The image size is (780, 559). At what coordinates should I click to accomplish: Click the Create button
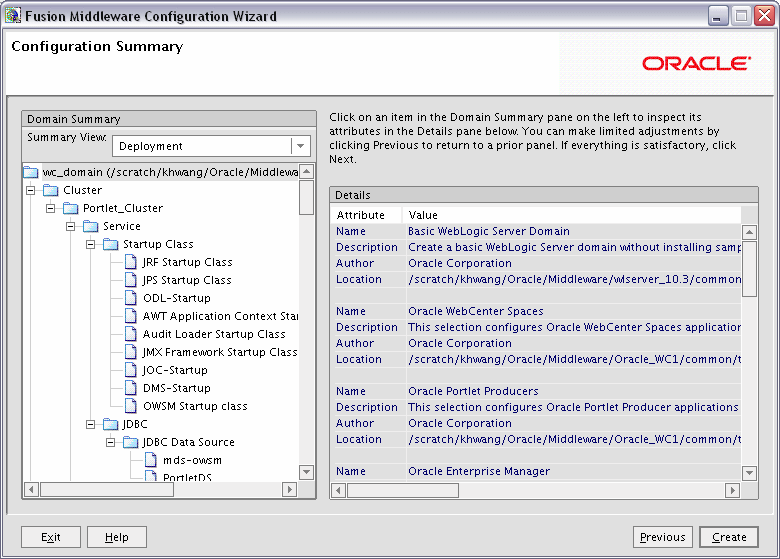(729, 537)
